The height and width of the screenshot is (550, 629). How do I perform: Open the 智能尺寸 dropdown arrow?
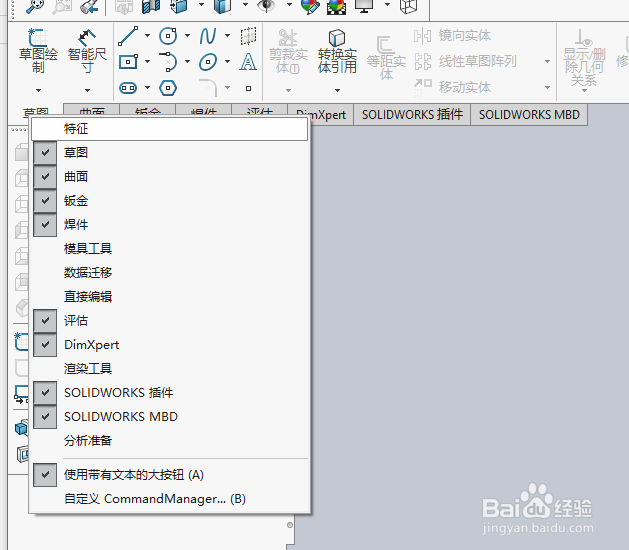coord(87,91)
